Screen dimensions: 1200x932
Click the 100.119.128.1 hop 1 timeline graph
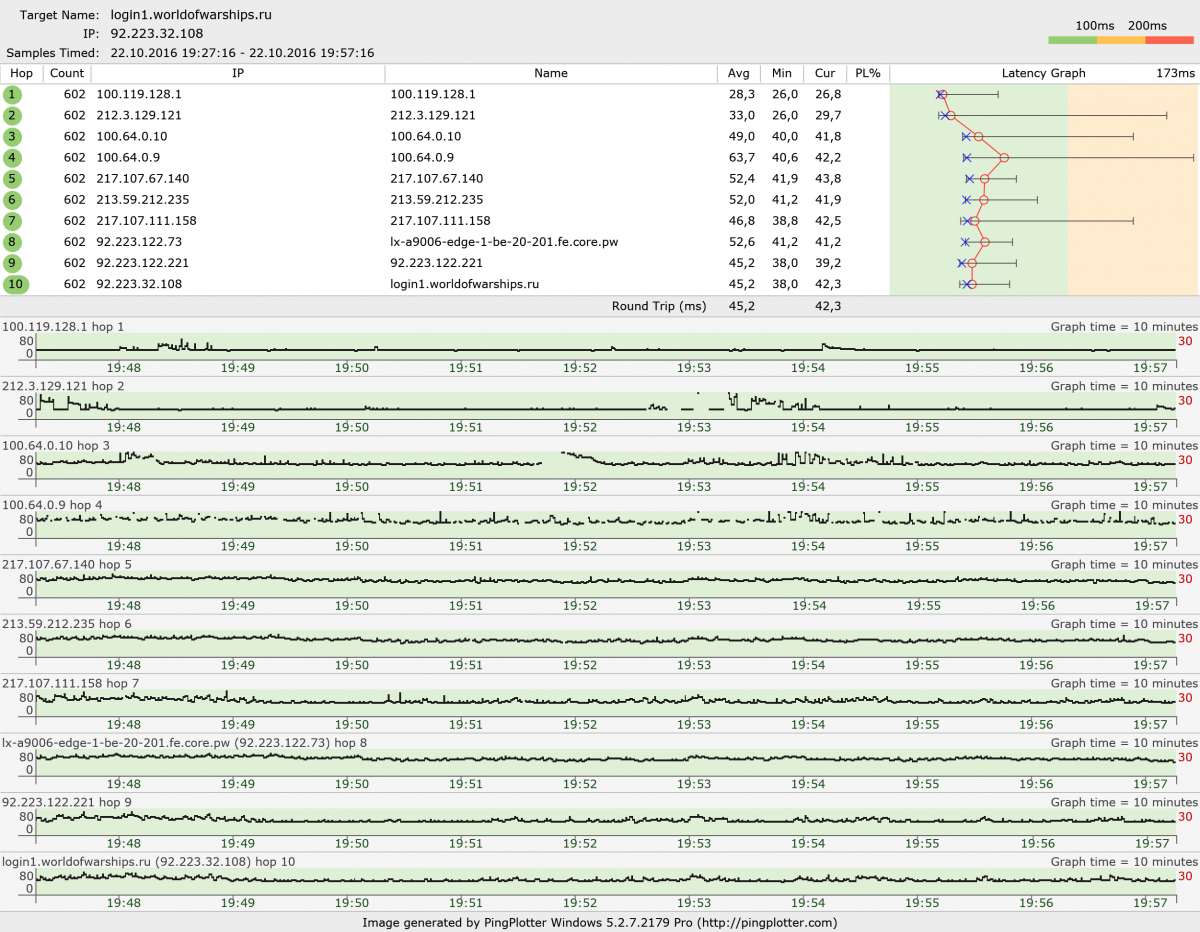pyautogui.click(x=606, y=346)
